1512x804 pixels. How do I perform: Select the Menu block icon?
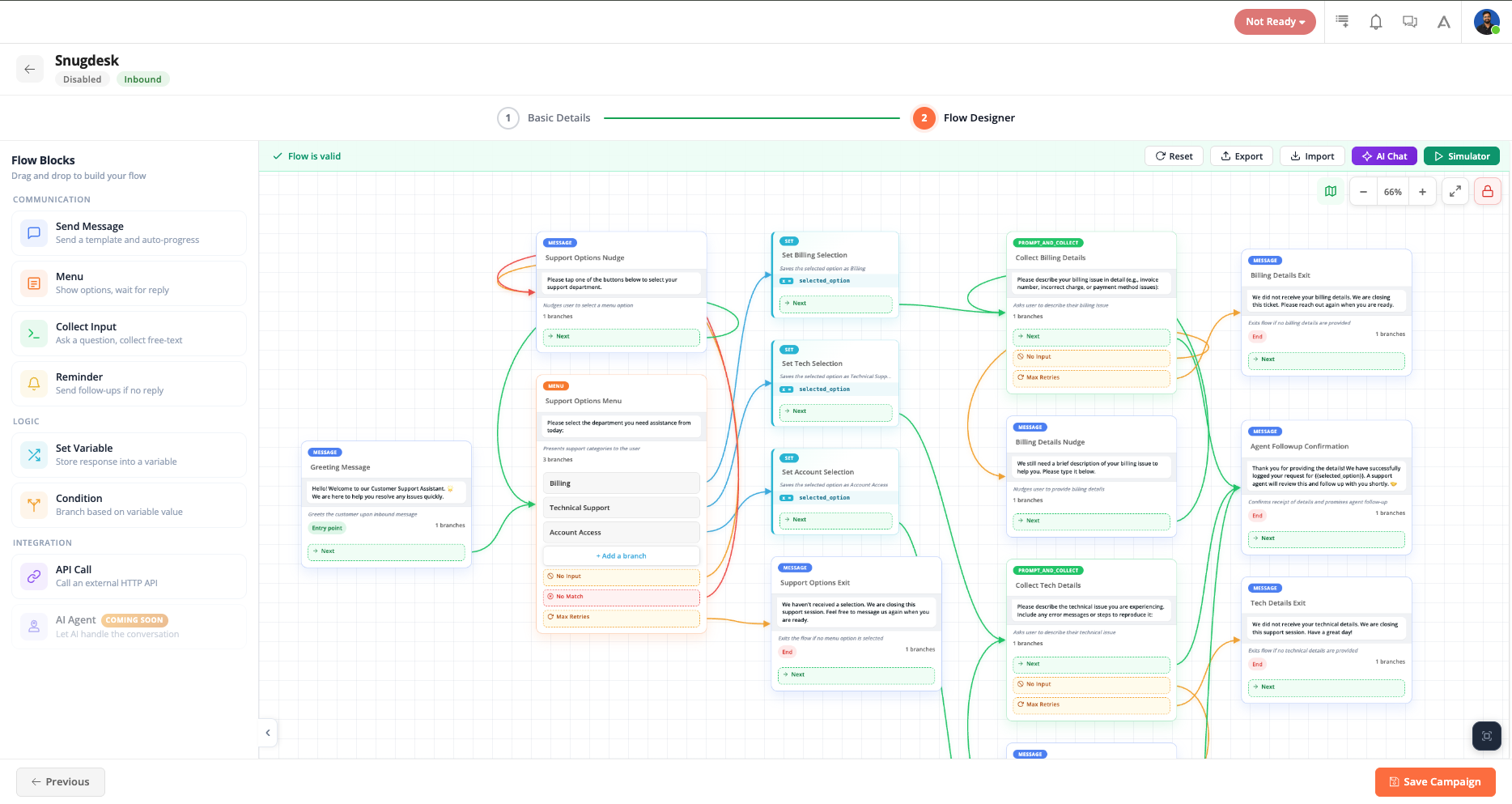pyautogui.click(x=34, y=283)
